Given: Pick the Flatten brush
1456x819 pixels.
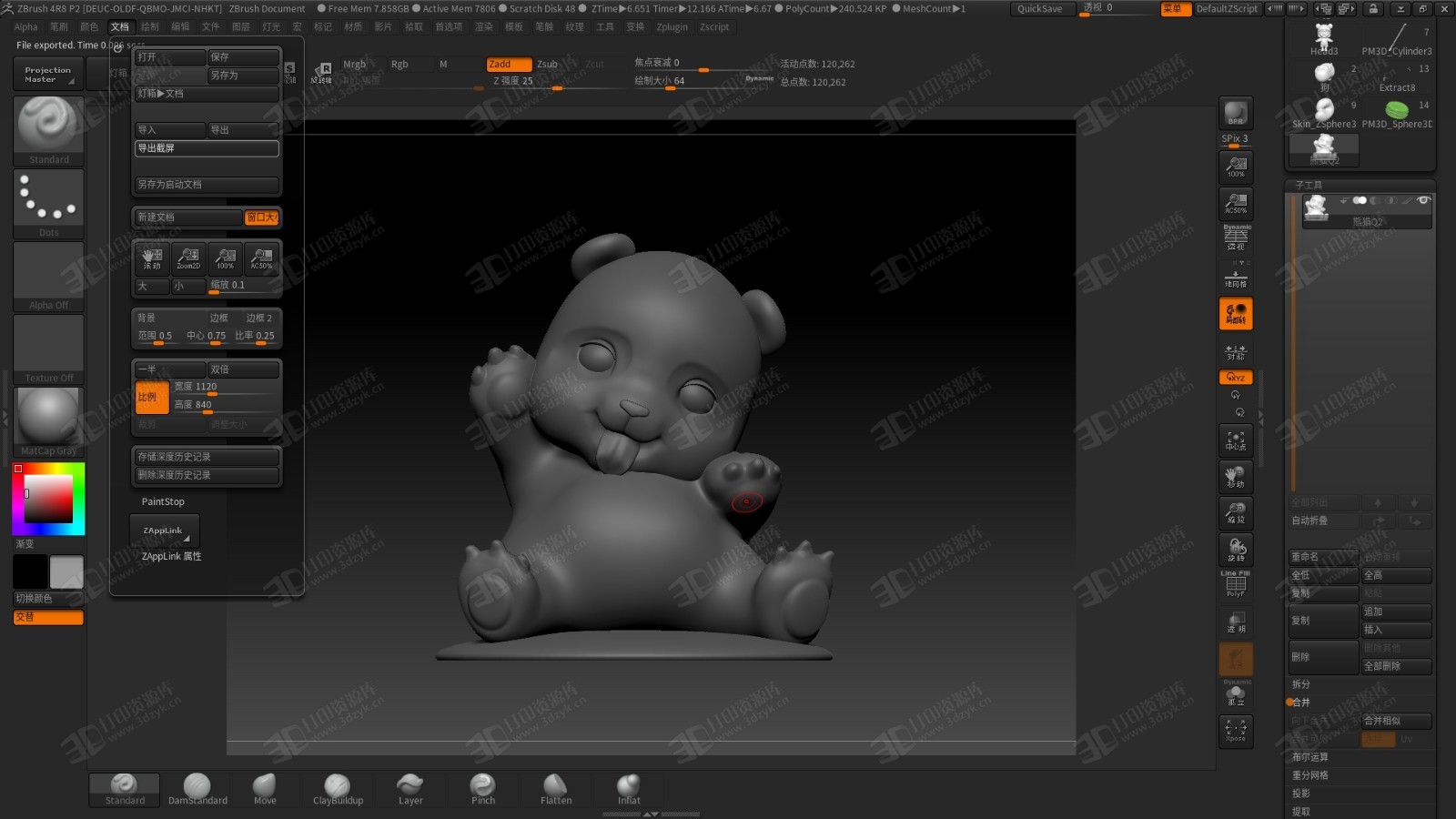Looking at the screenshot, I should click(556, 789).
